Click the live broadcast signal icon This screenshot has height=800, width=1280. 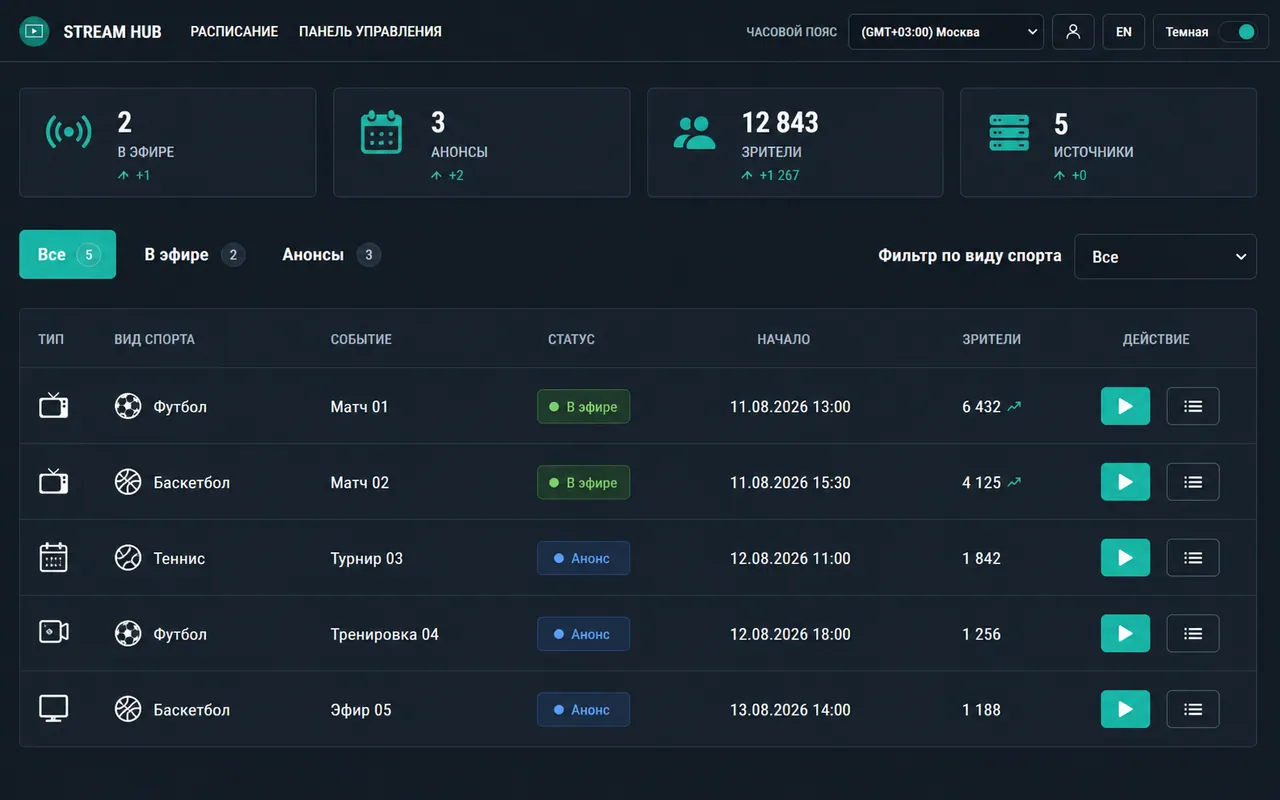(68, 131)
